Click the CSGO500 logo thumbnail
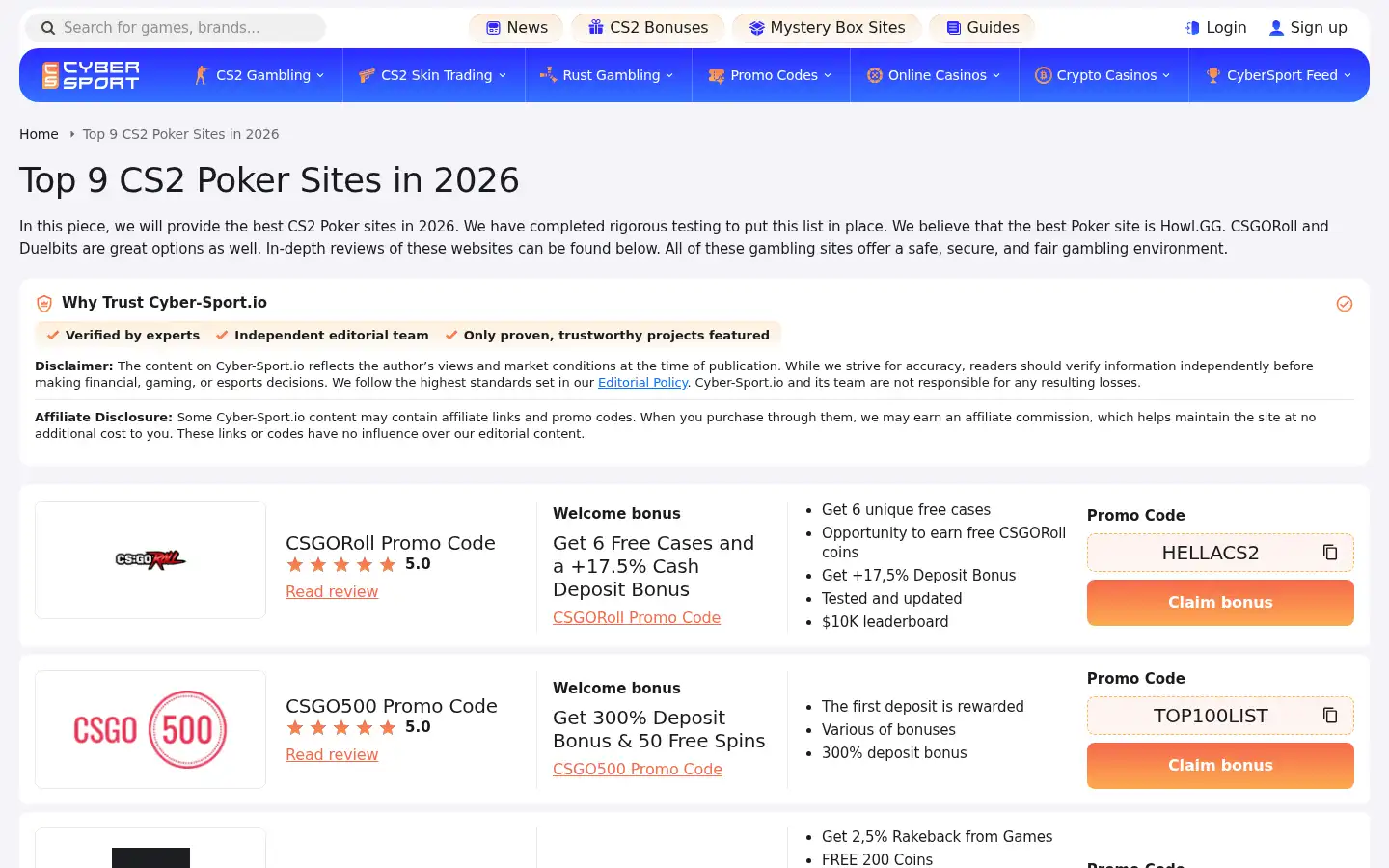 tap(150, 729)
